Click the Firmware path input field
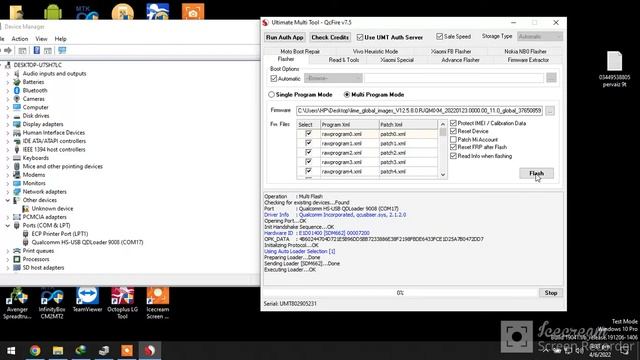The image size is (640, 360). pos(419,111)
